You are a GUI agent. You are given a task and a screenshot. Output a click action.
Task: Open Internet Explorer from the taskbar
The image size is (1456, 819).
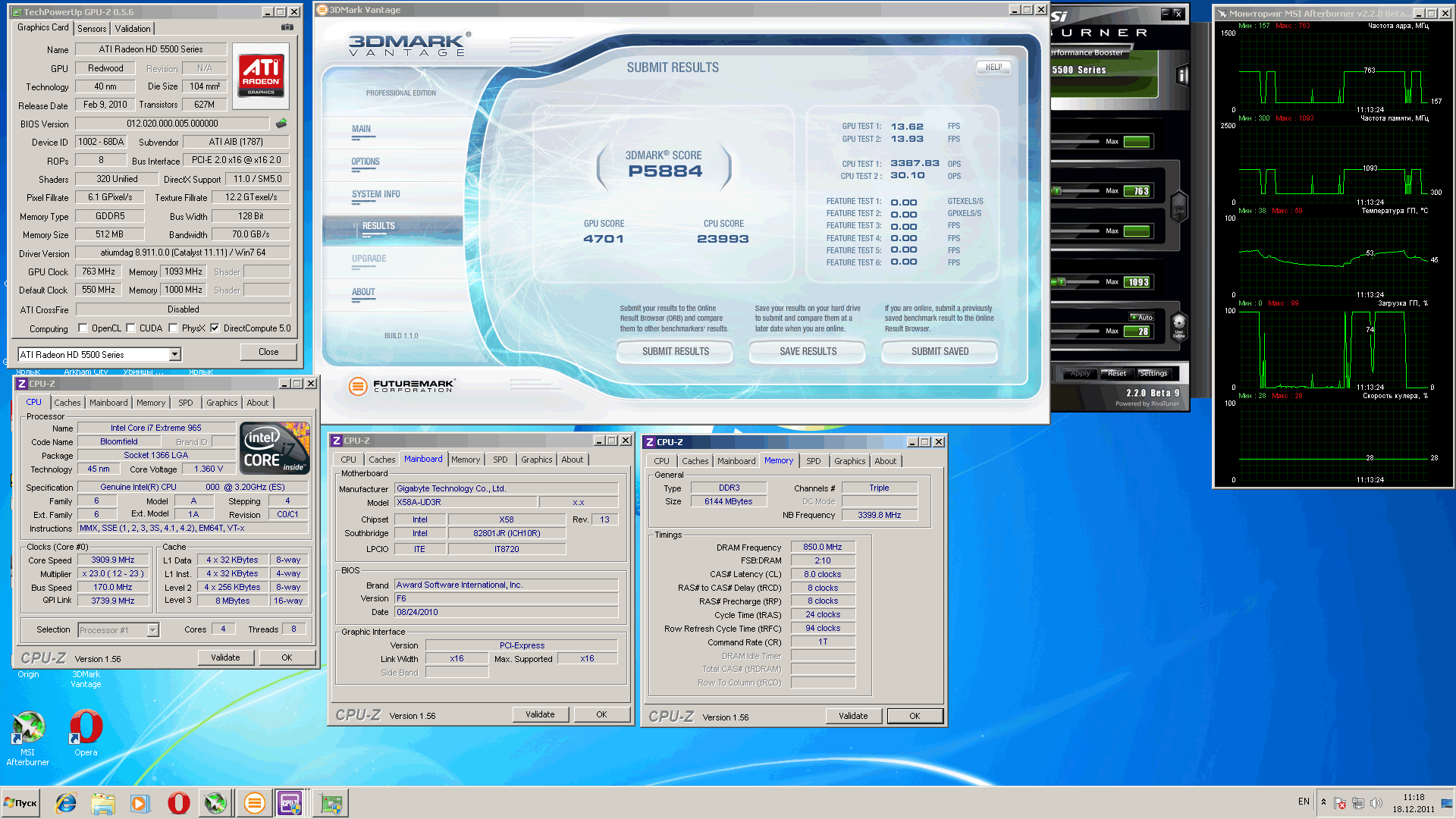pos(66,802)
